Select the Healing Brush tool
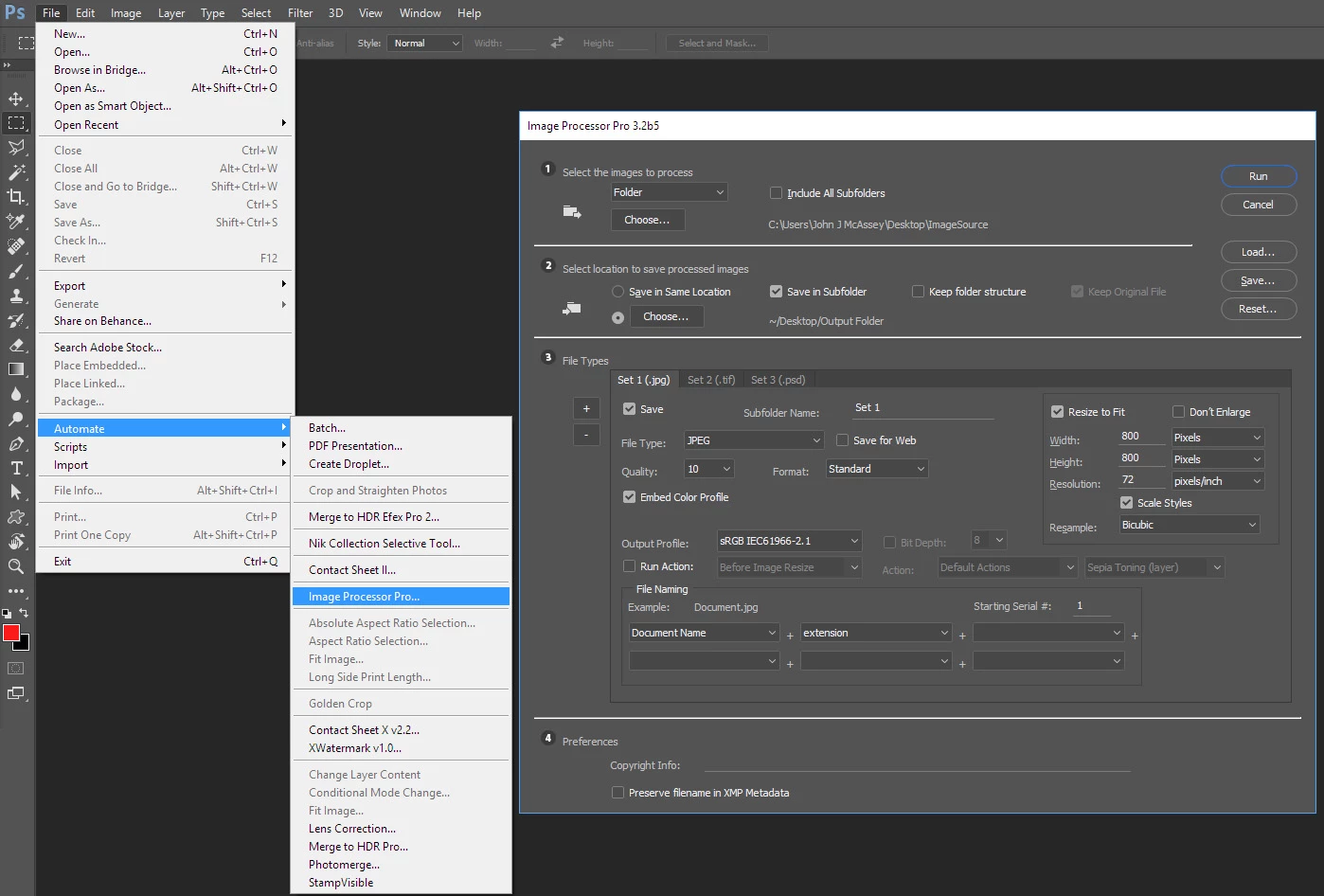Screen dimensions: 1324x896 point(16,246)
